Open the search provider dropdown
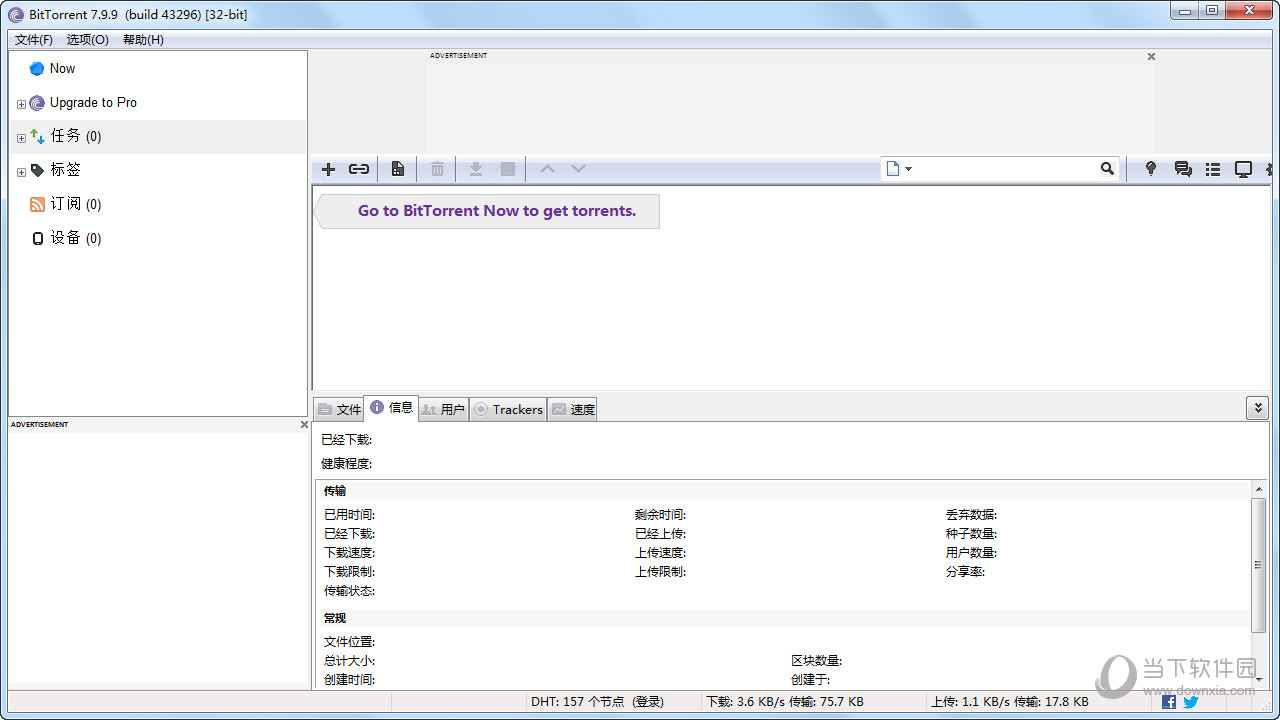This screenshot has width=1280, height=720. (x=898, y=169)
